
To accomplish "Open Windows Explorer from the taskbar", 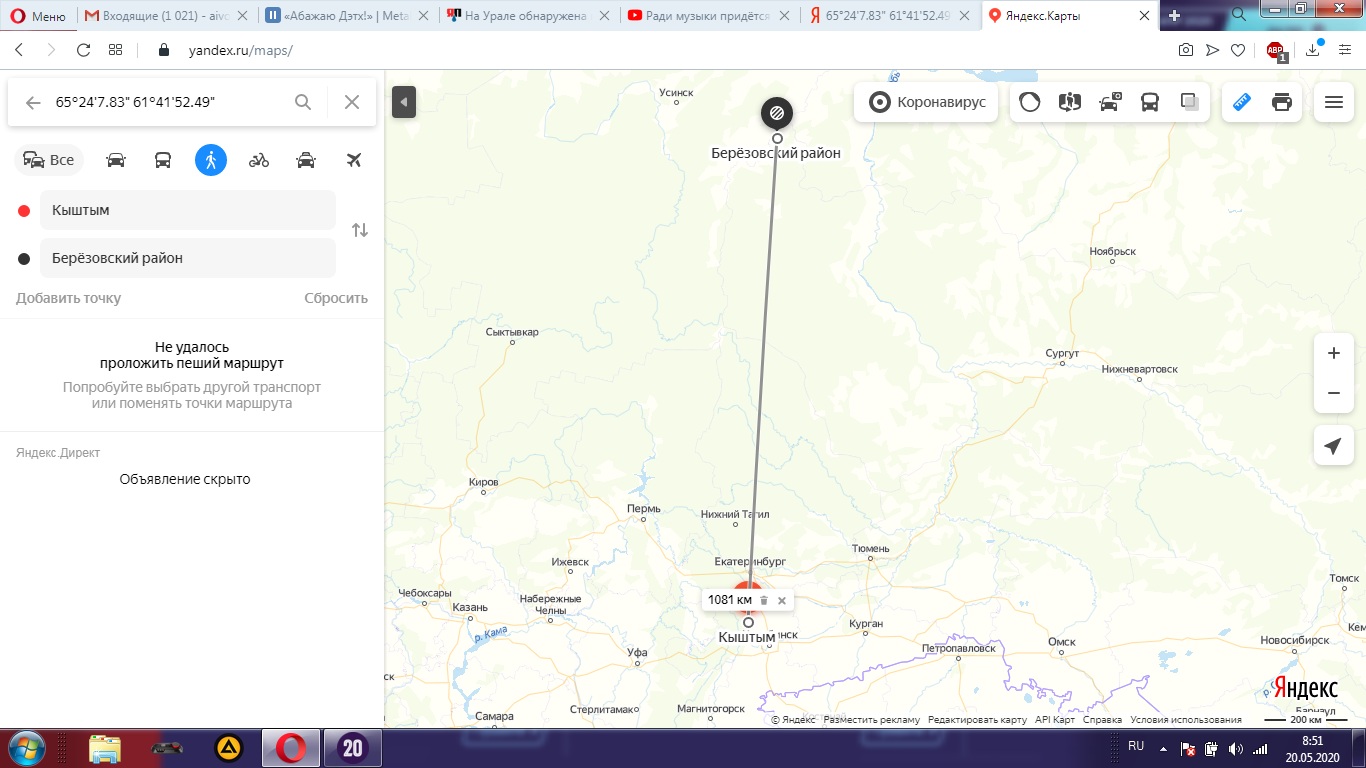I will (x=105, y=748).
